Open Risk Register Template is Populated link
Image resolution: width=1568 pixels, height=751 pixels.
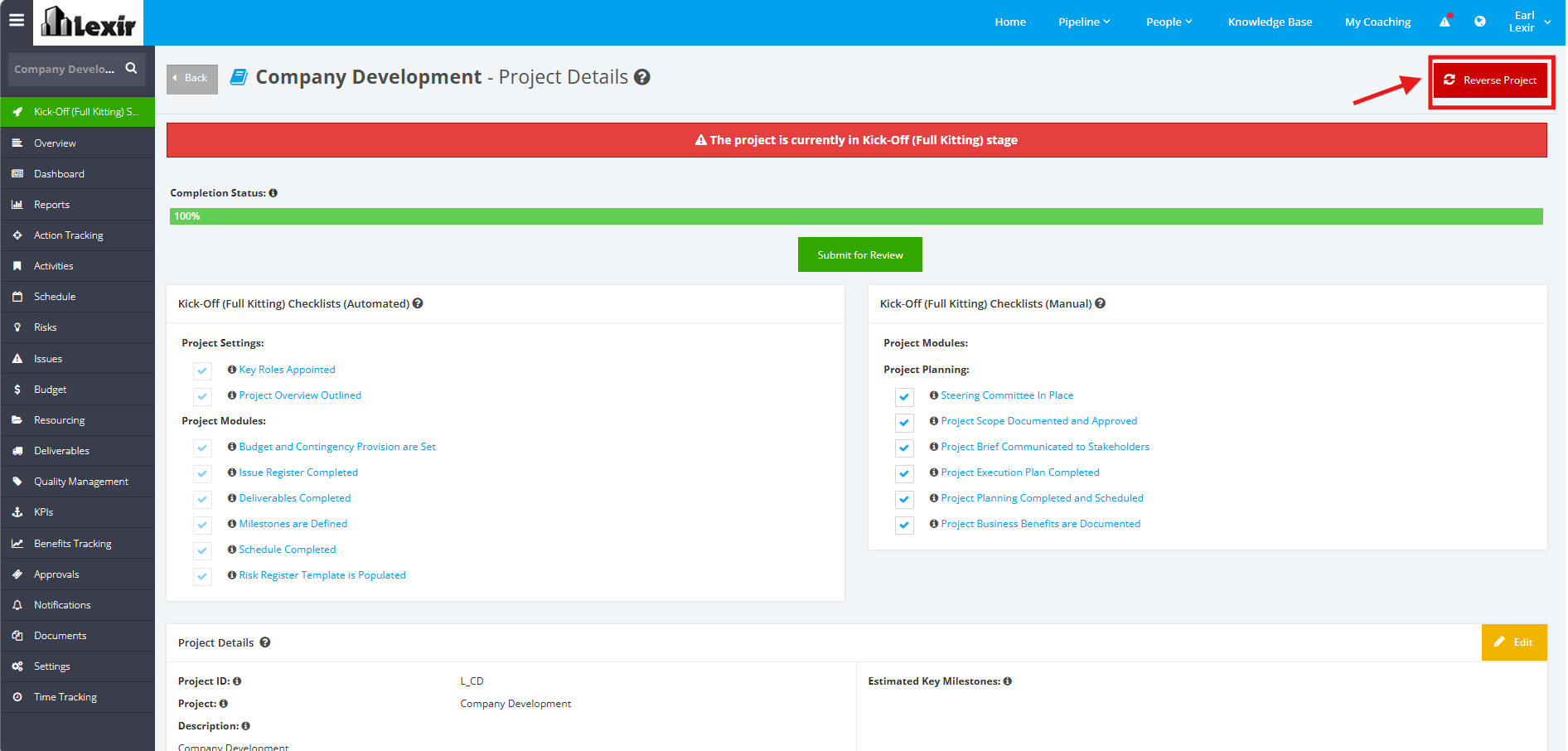[322, 575]
